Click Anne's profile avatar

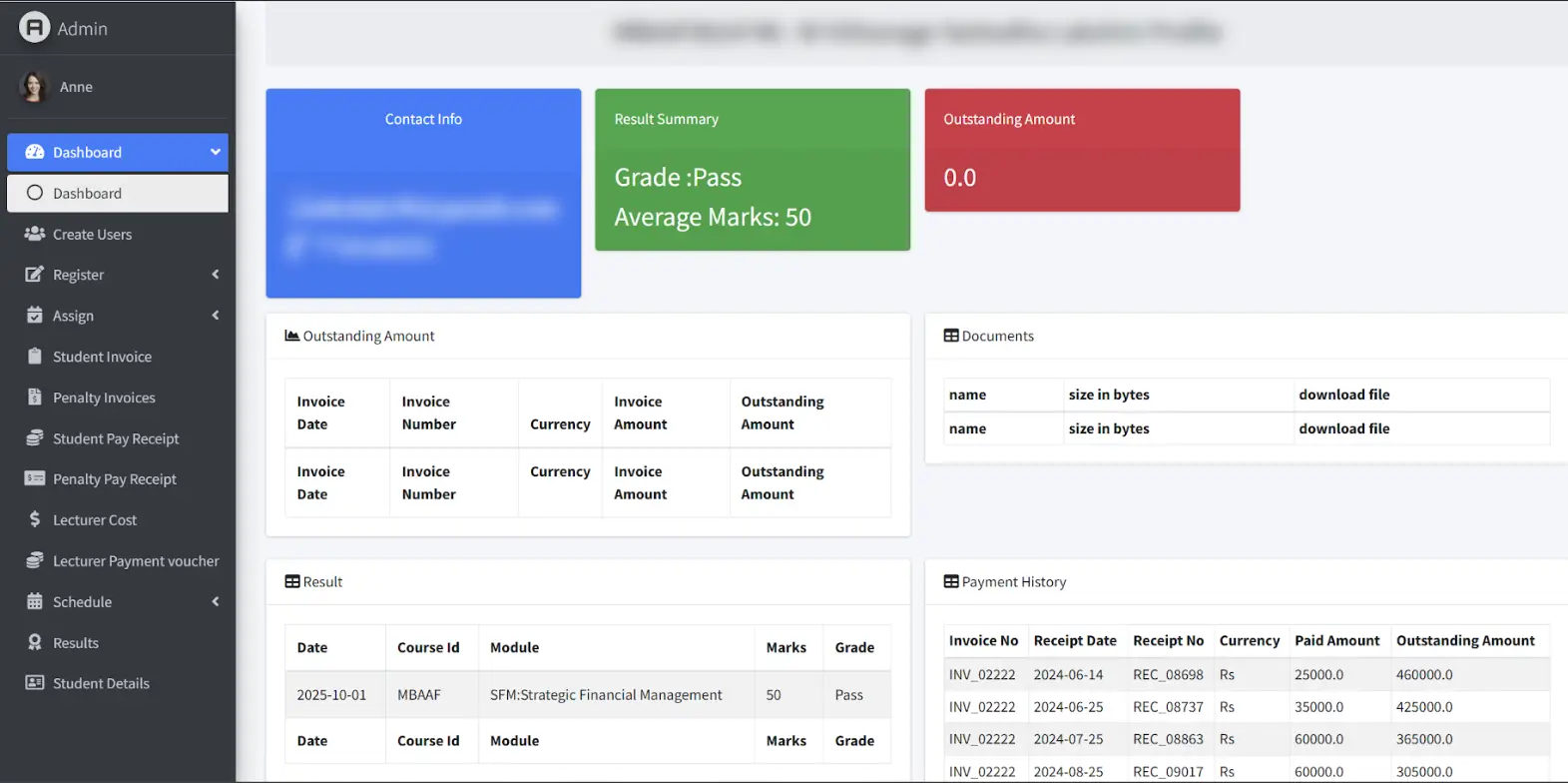(33, 87)
